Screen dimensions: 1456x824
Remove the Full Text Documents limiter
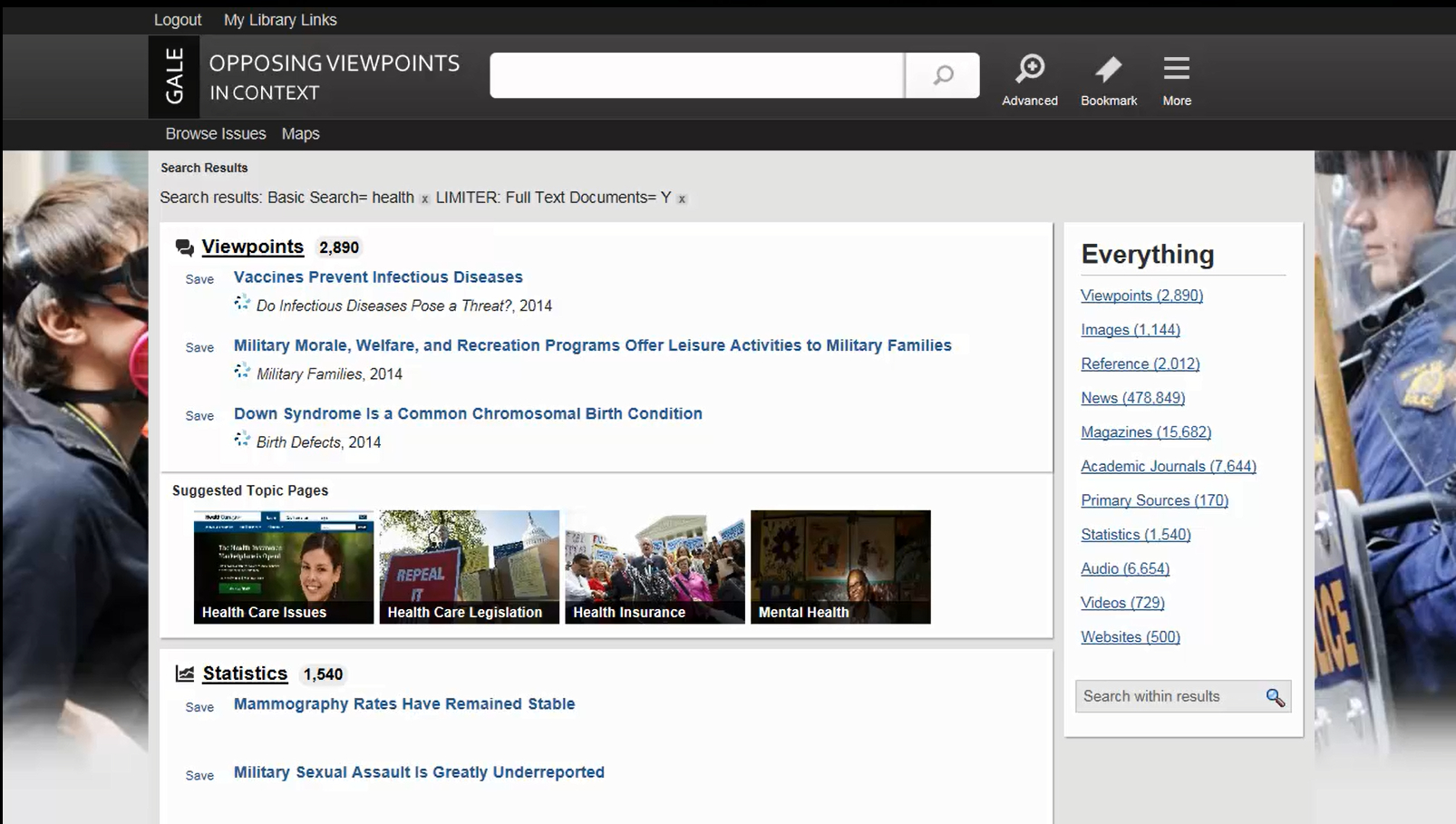tap(682, 199)
